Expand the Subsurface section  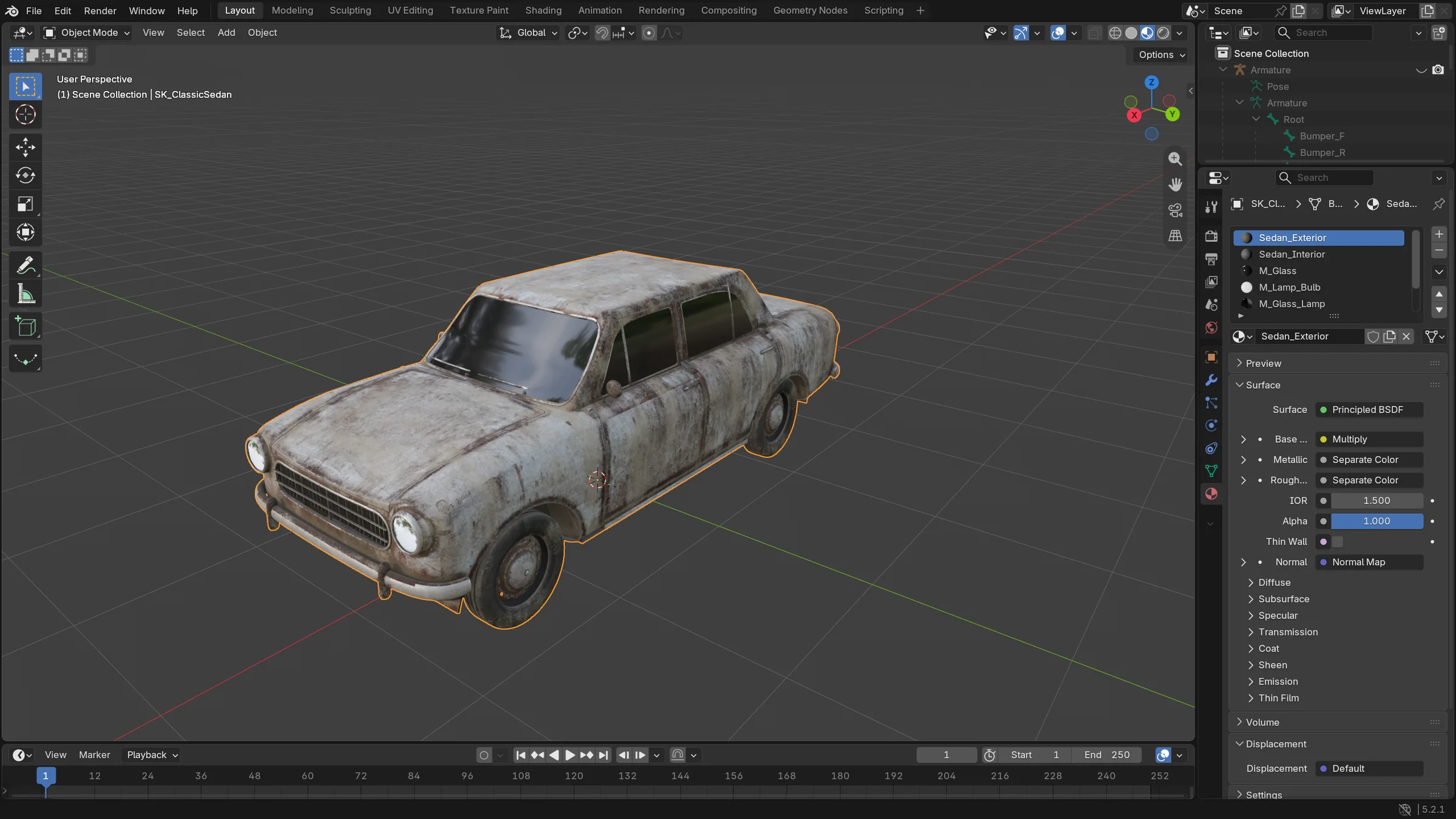tap(1284, 599)
